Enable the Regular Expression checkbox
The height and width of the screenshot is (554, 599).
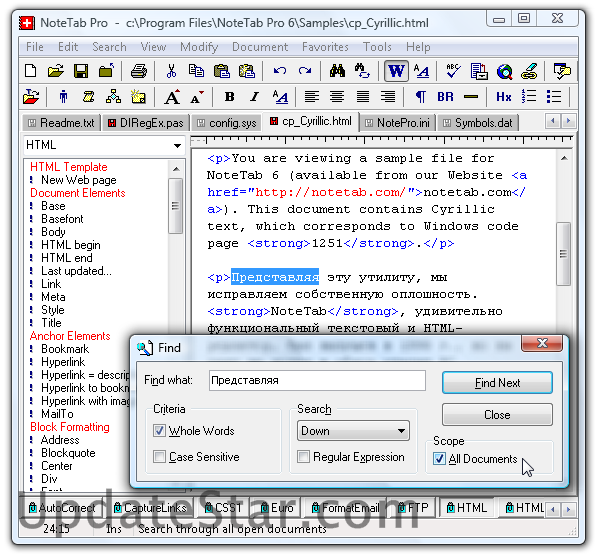pyautogui.click(x=303, y=457)
